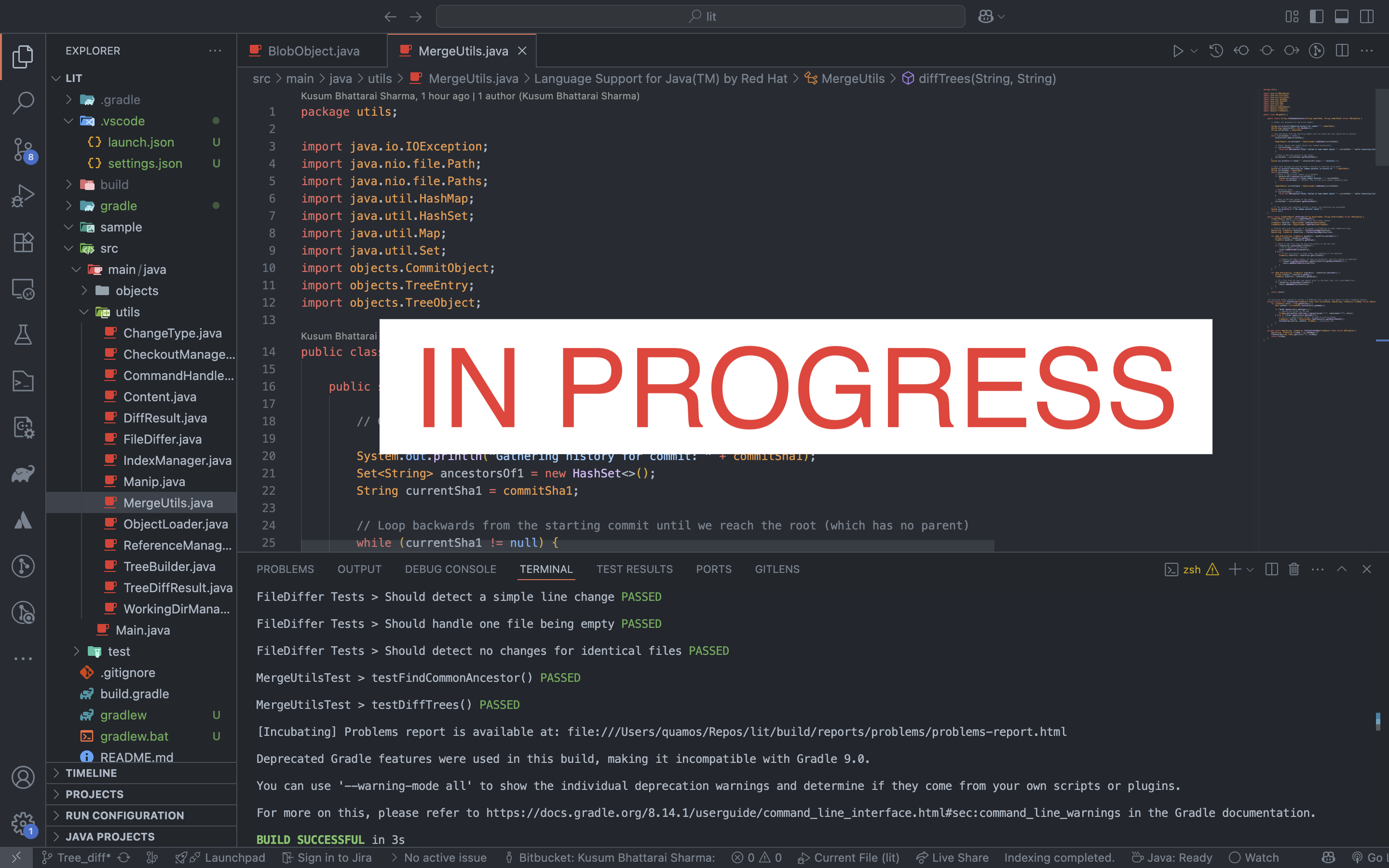1389x868 pixels.
Task: Click errors and warnings count in status bar
Action: click(x=757, y=857)
